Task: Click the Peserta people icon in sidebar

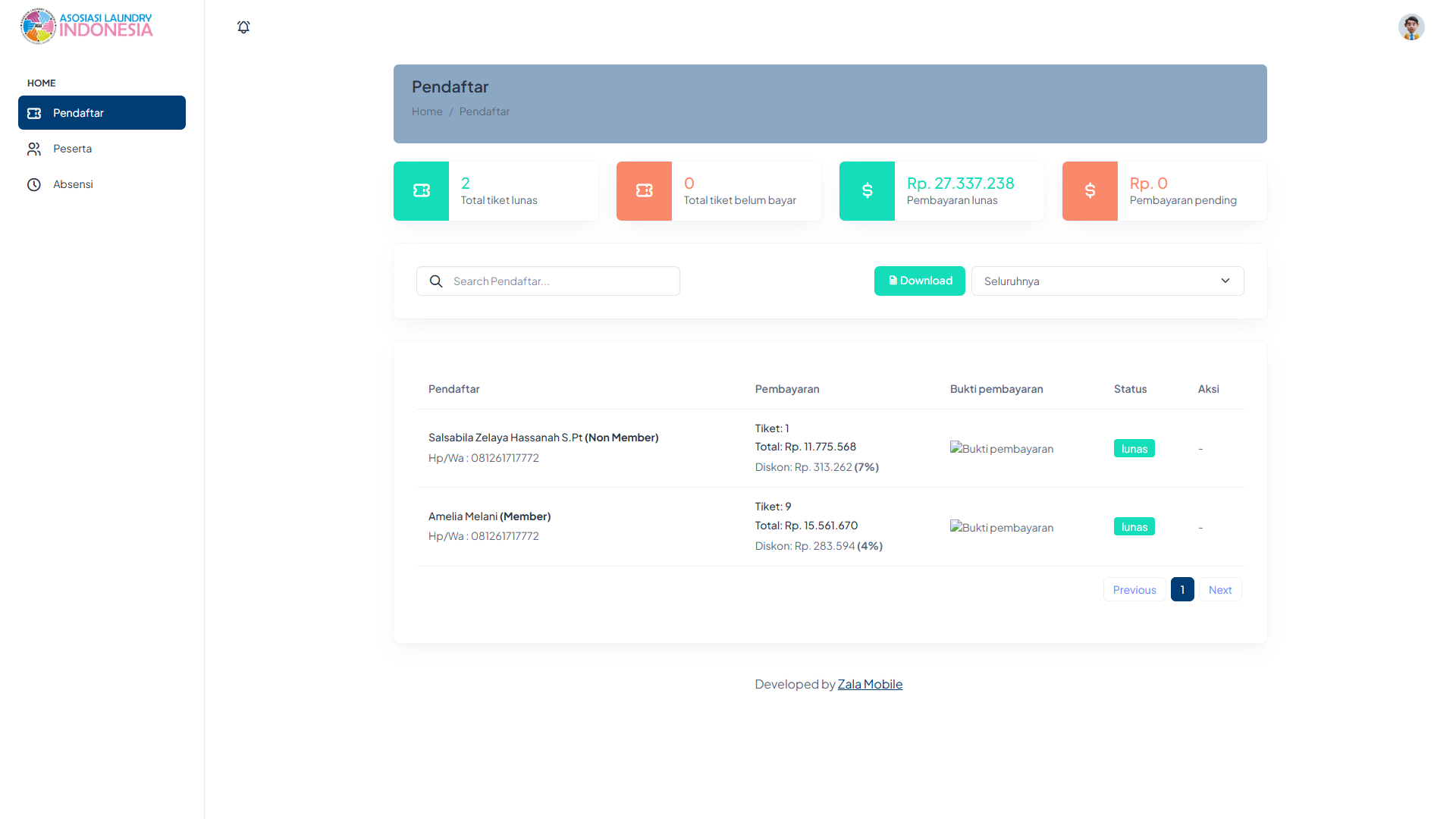Action: coord(34,149)
